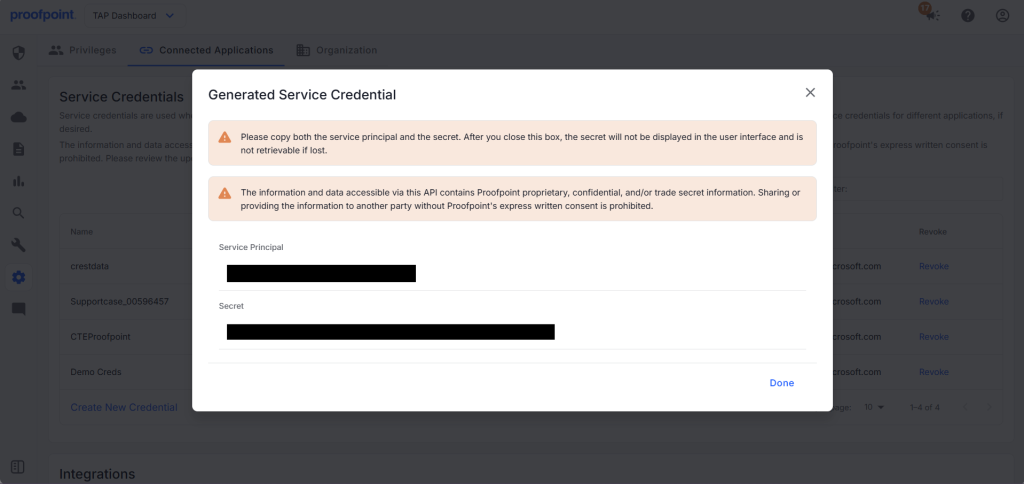Switch to the Organization tab
Screen dimensions: 1024x484
[336, 50]
